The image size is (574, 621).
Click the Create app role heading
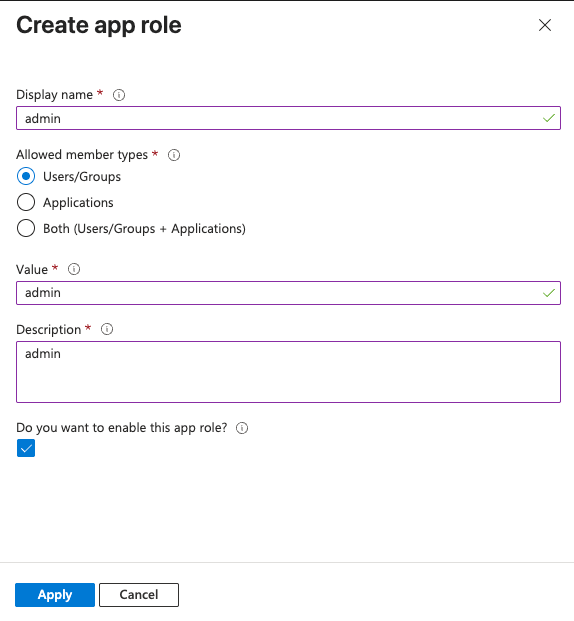[x=99, y=25]
